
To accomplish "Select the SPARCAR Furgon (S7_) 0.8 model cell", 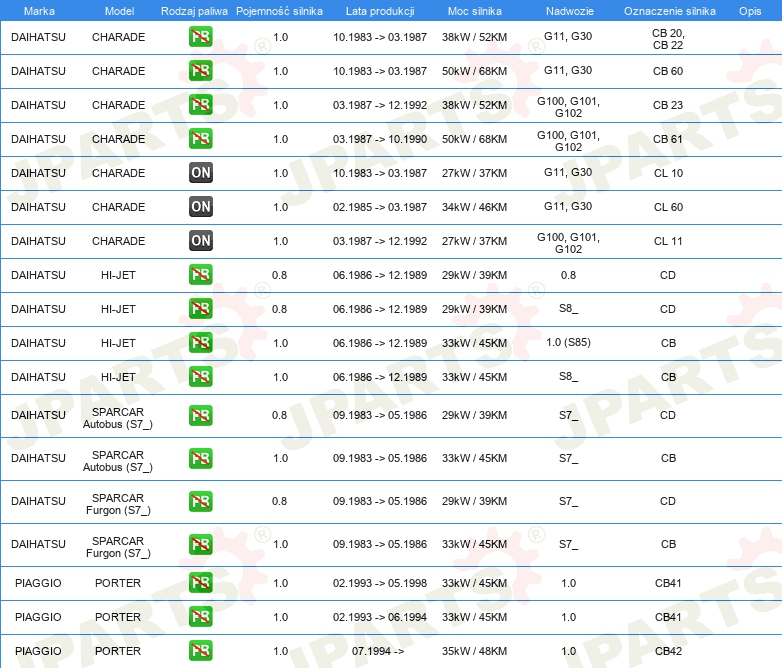I will (x=118, y=502).
